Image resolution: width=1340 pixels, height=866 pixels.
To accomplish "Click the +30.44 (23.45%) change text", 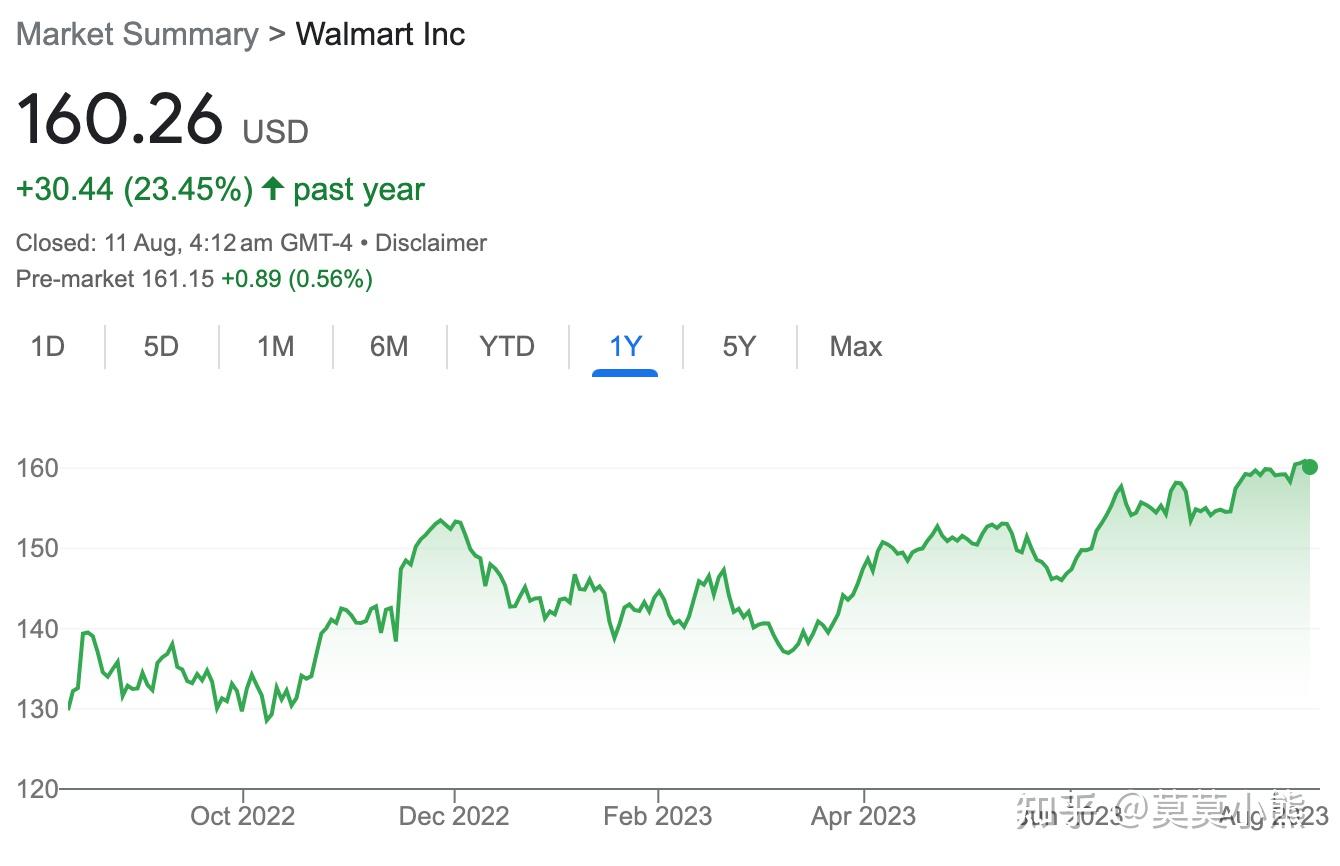I will (x=134, y=189).
